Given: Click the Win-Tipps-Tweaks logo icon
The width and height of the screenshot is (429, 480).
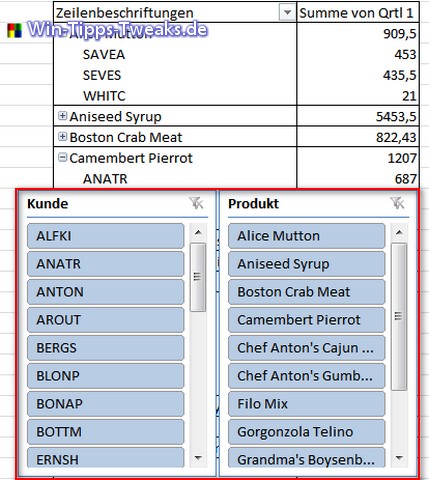Looking at the screenshot, I should [x=14, y=30].
